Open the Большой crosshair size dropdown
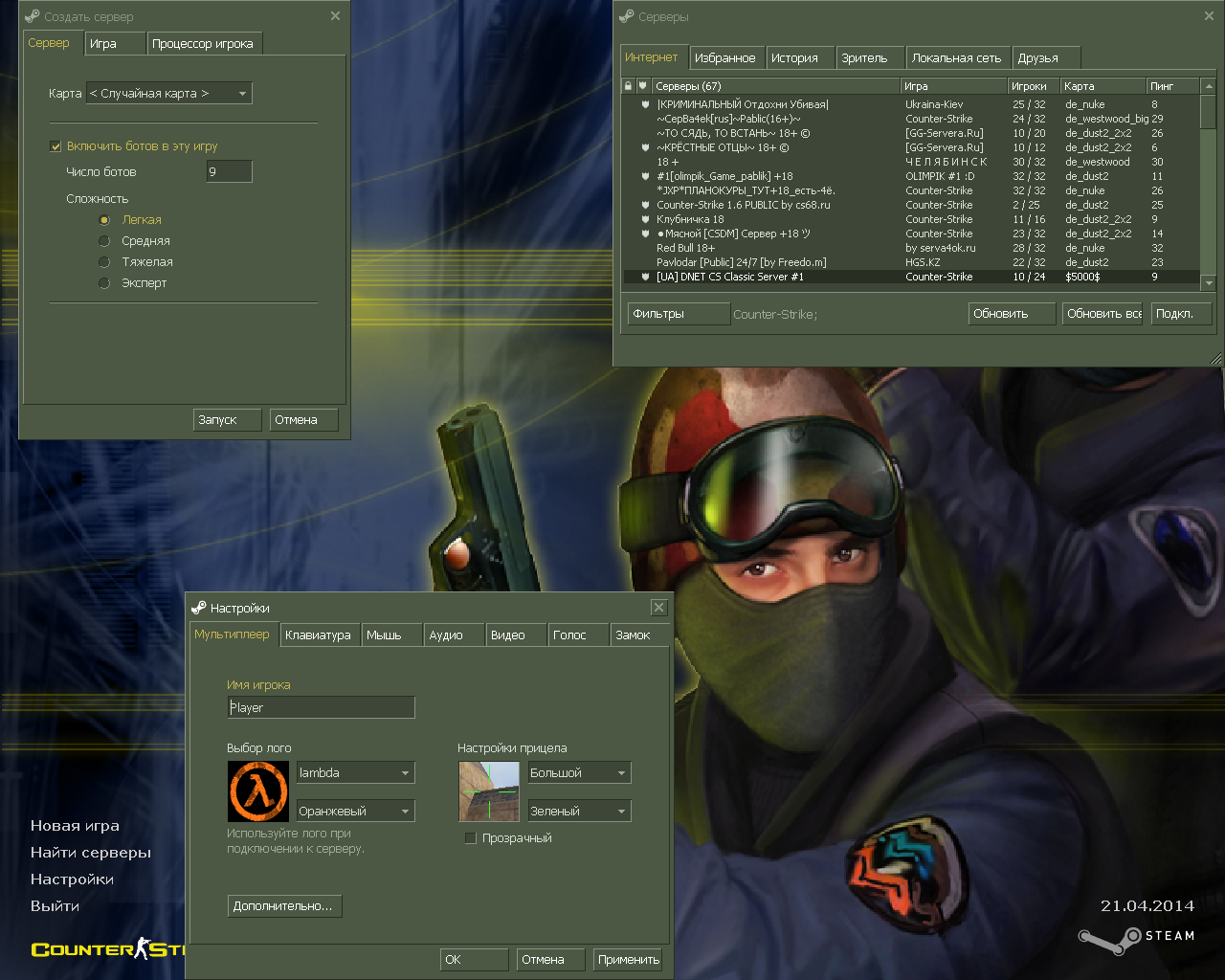The width and height of the screenshot is (1225, 980). point(580,772)
